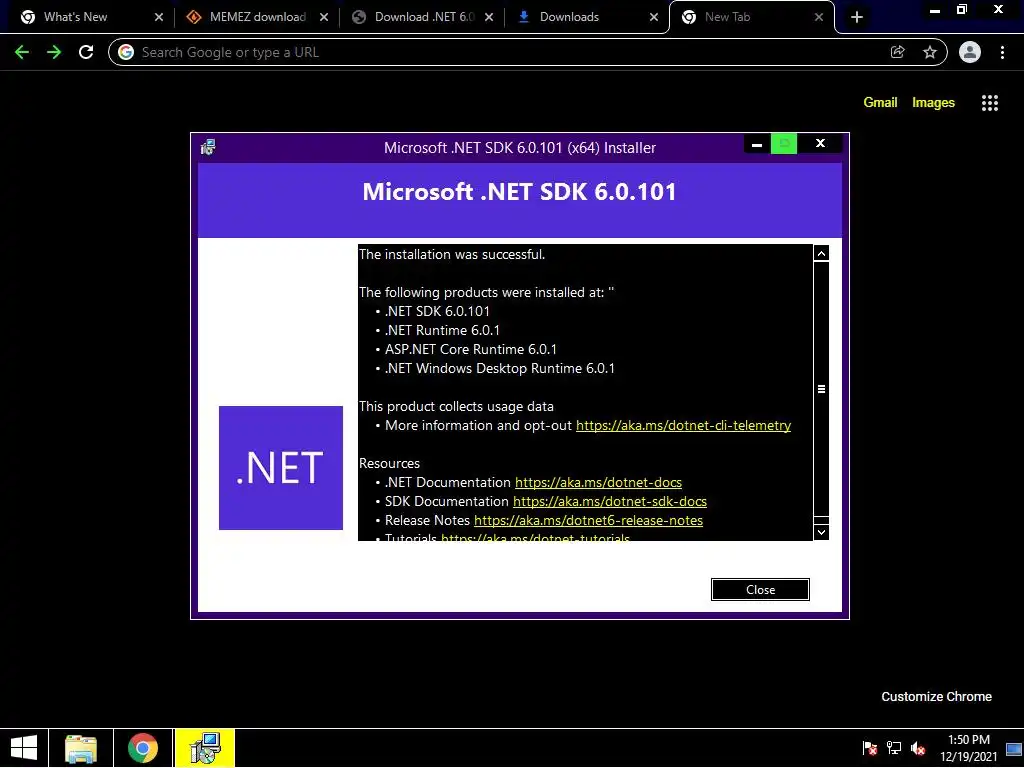This screenshot has width=1024, height=768.
Task: Click the installer text scroll up arrow
Action: click(x=822, y=253)
